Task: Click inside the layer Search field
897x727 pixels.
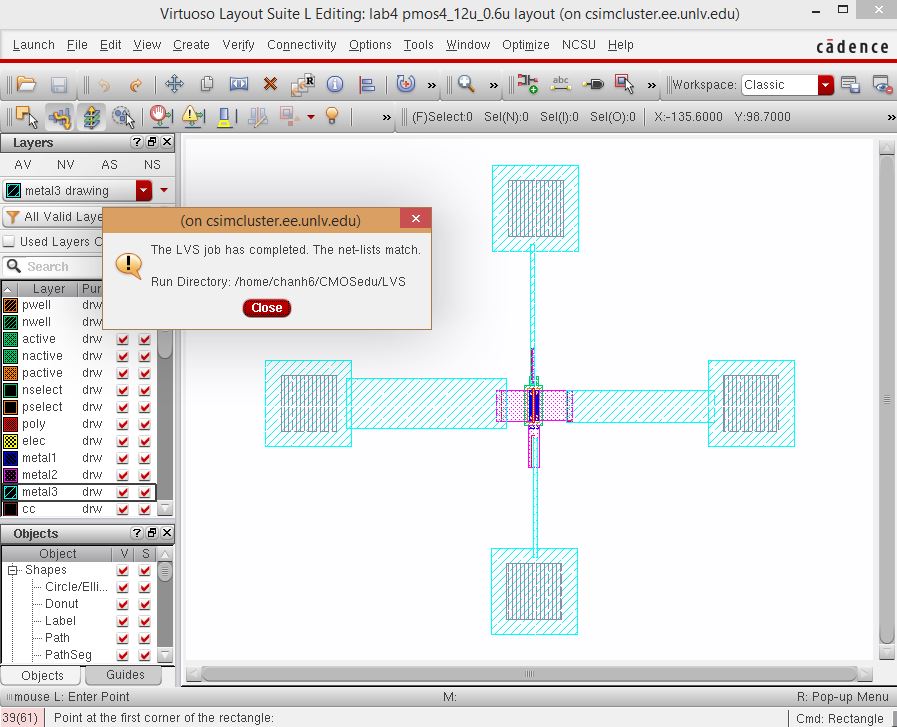Action: click(60, 266)
